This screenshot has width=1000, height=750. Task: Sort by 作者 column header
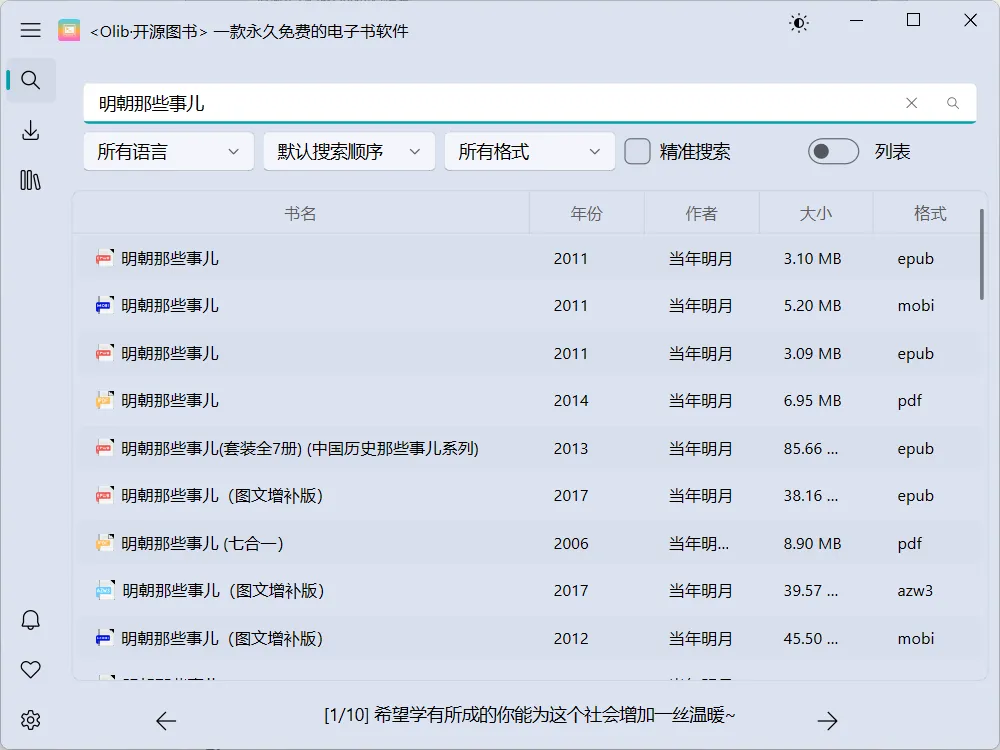pos(702,213)
